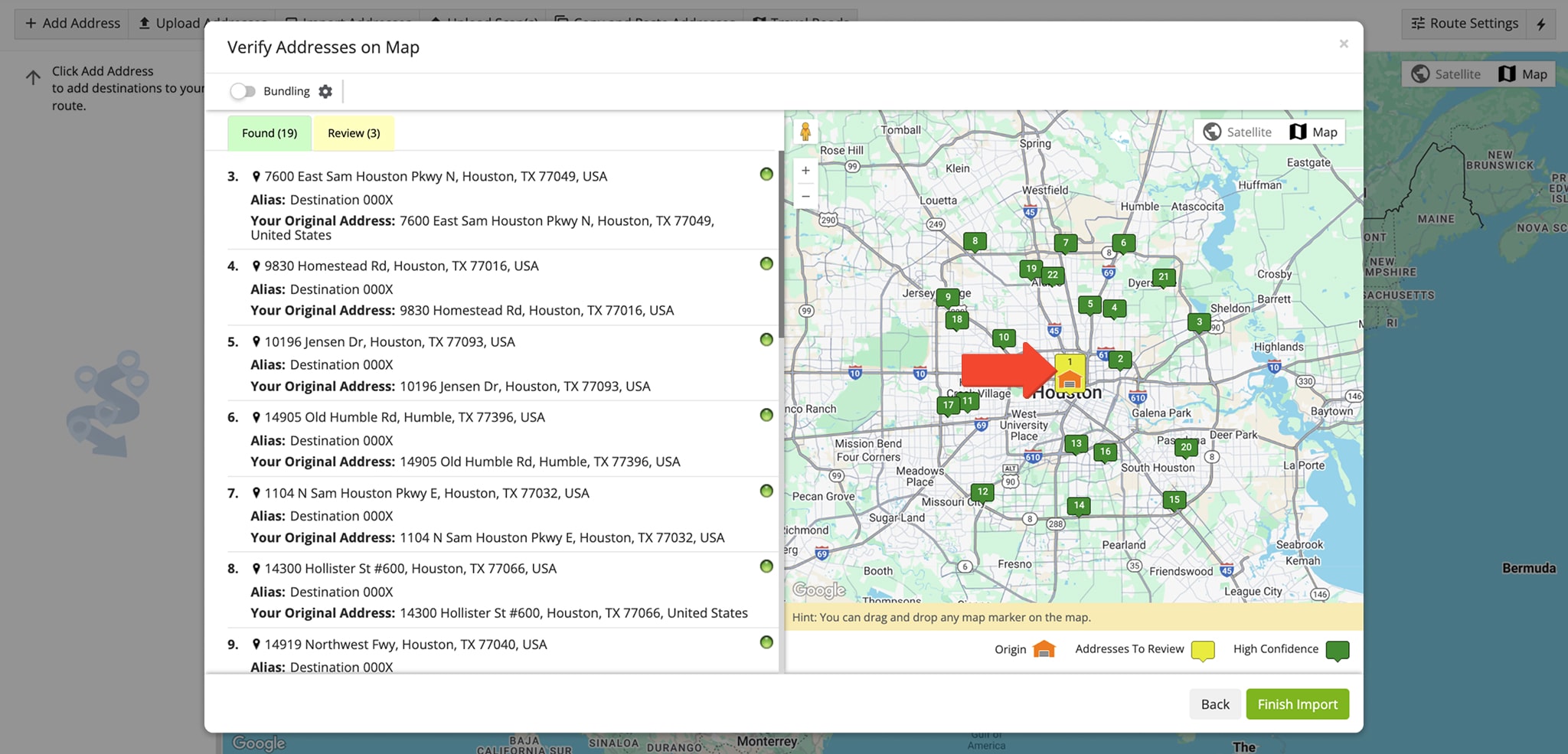Select green map marker 9

coord(948,298)
